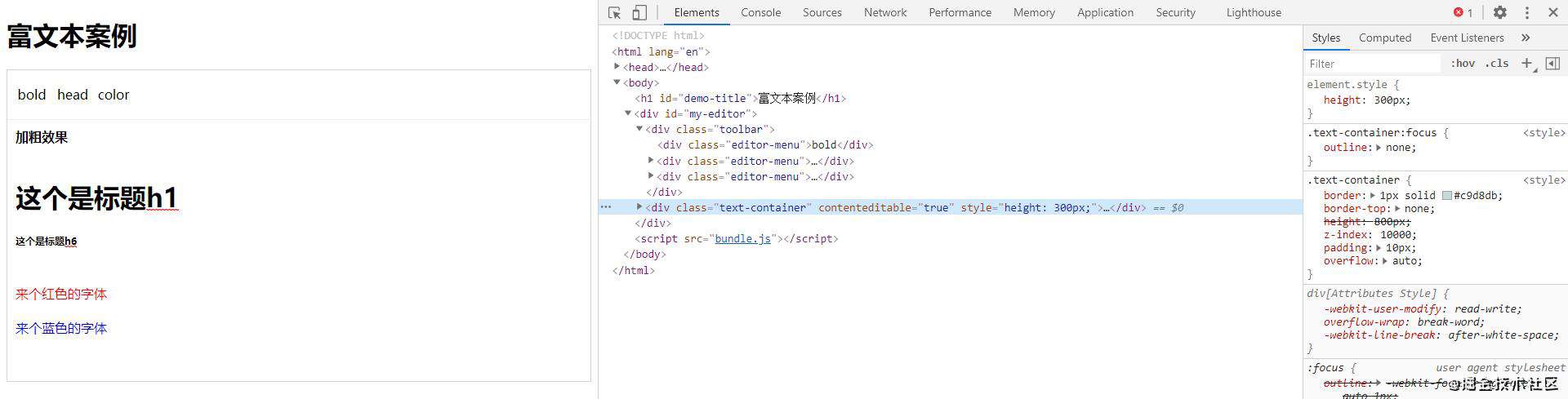Open the three-dot actions beside selected text-container node

pos(606,207)
